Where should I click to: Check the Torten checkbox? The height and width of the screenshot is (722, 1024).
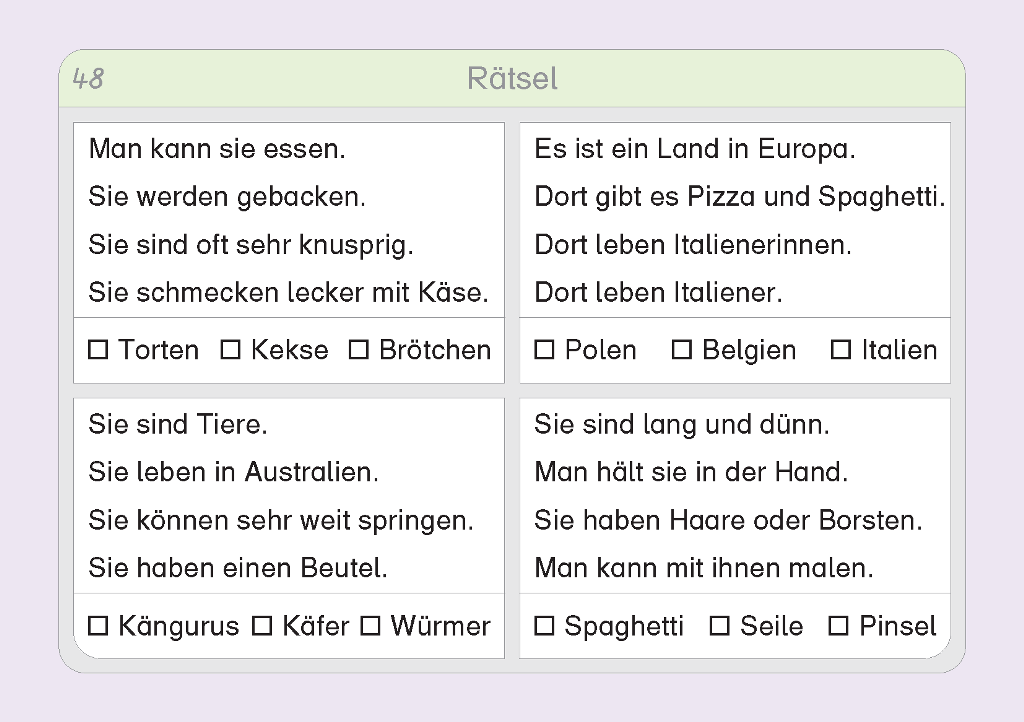(98, 350)
